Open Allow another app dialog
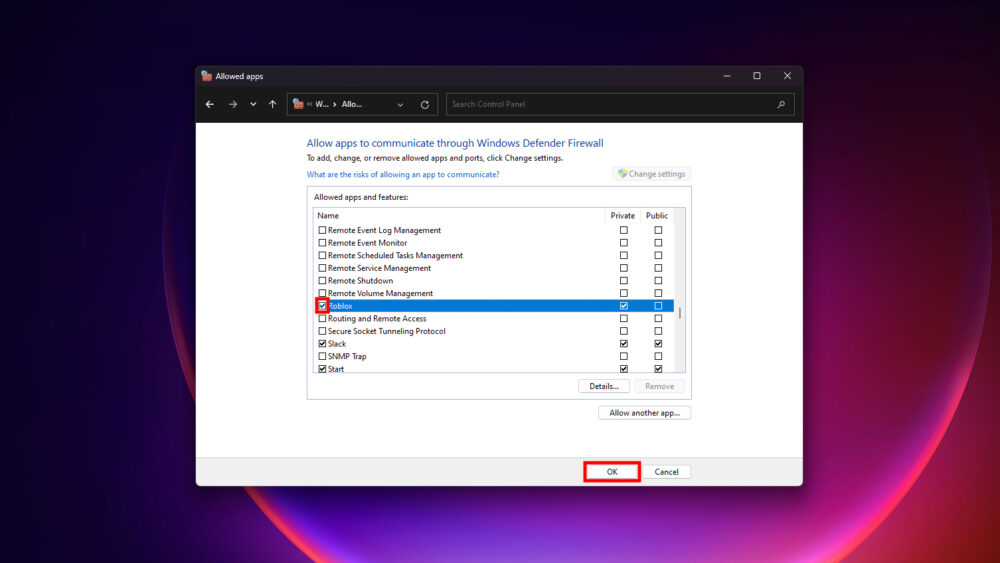1000x563 pixels. pyautogui.click(x=644, y=413)
